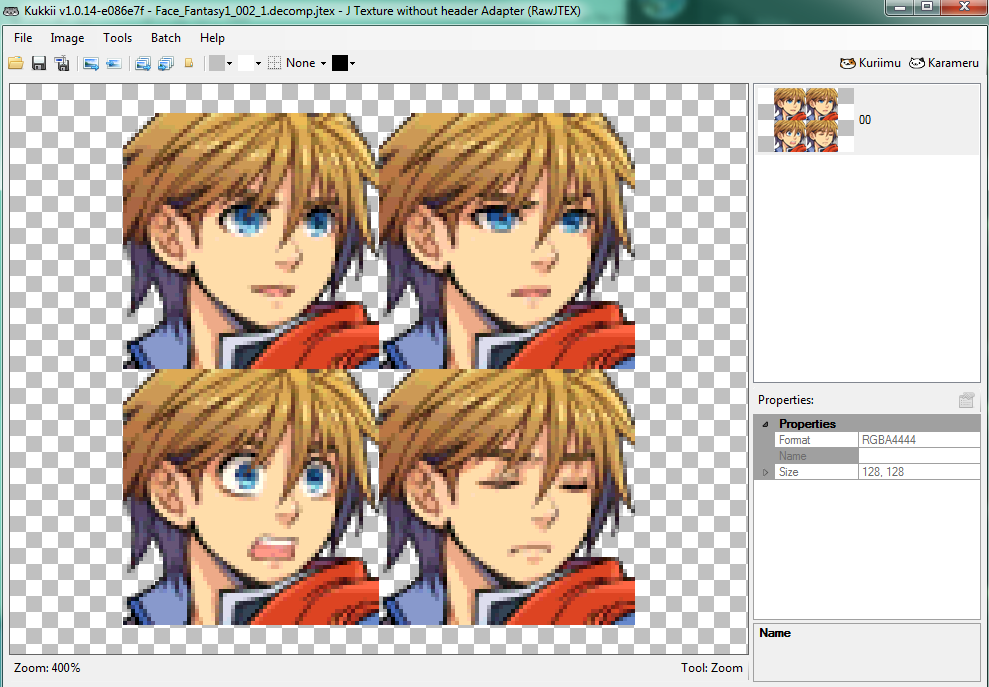The image size is (989, 687).
Task: Click the black border color swatch
Action: [340, 63]
